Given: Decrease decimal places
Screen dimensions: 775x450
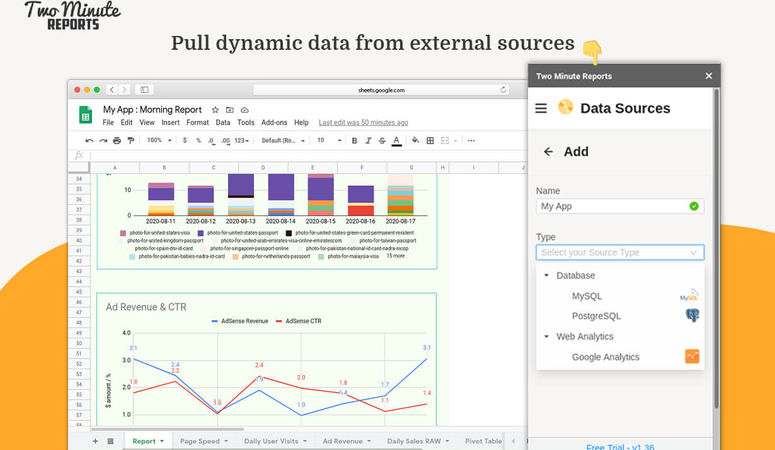Looking at the screenshot, I should (211, 141).
